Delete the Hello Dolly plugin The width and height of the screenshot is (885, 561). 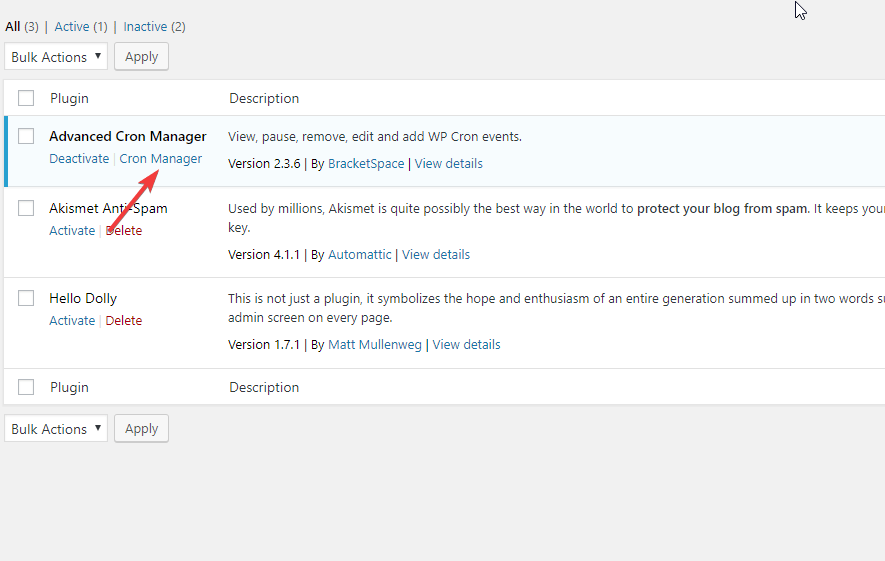tap(124, 321)
